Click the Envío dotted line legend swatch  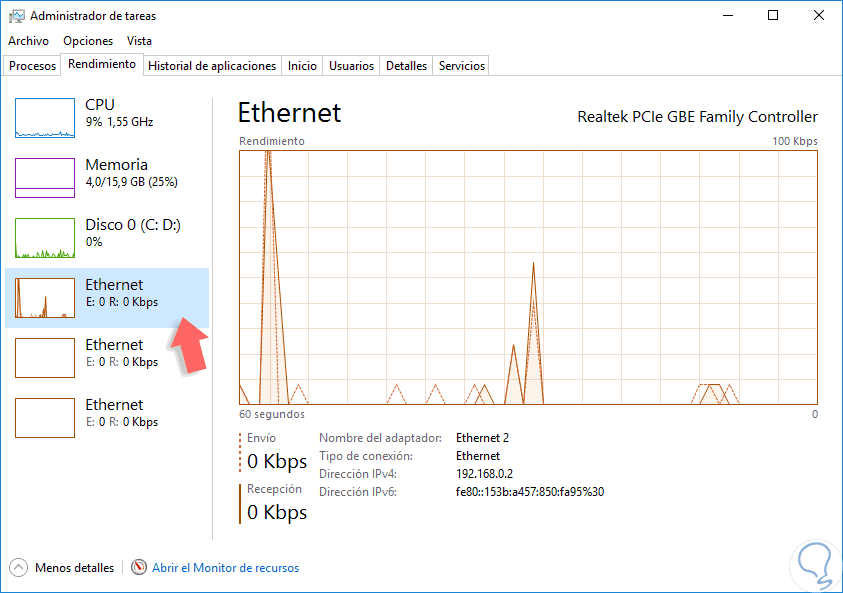coord(241,452)
